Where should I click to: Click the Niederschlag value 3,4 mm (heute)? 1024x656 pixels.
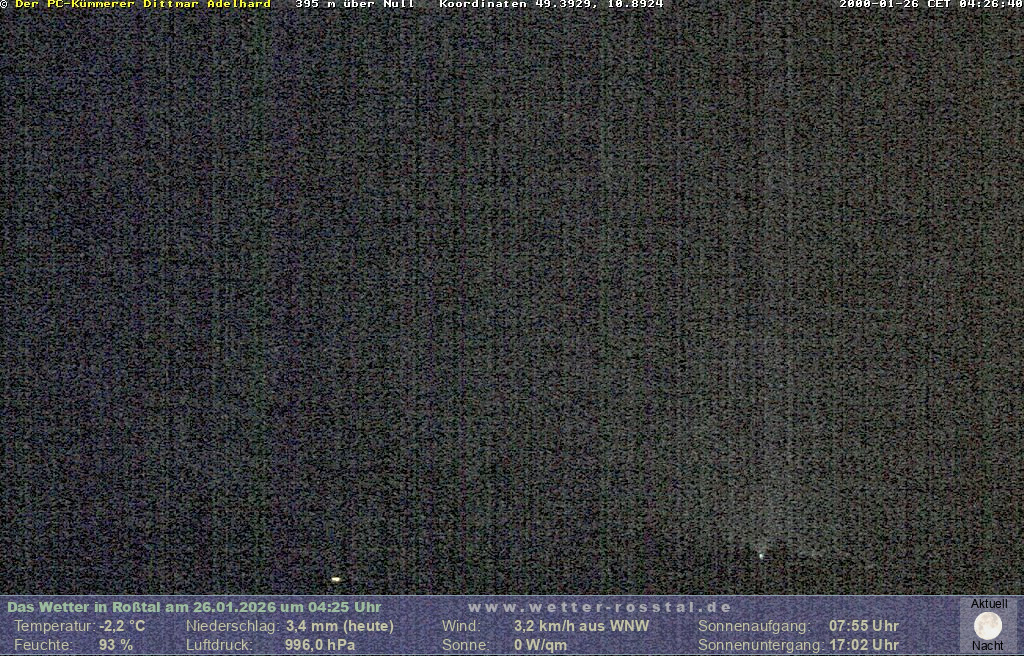[x=340, y=626]
